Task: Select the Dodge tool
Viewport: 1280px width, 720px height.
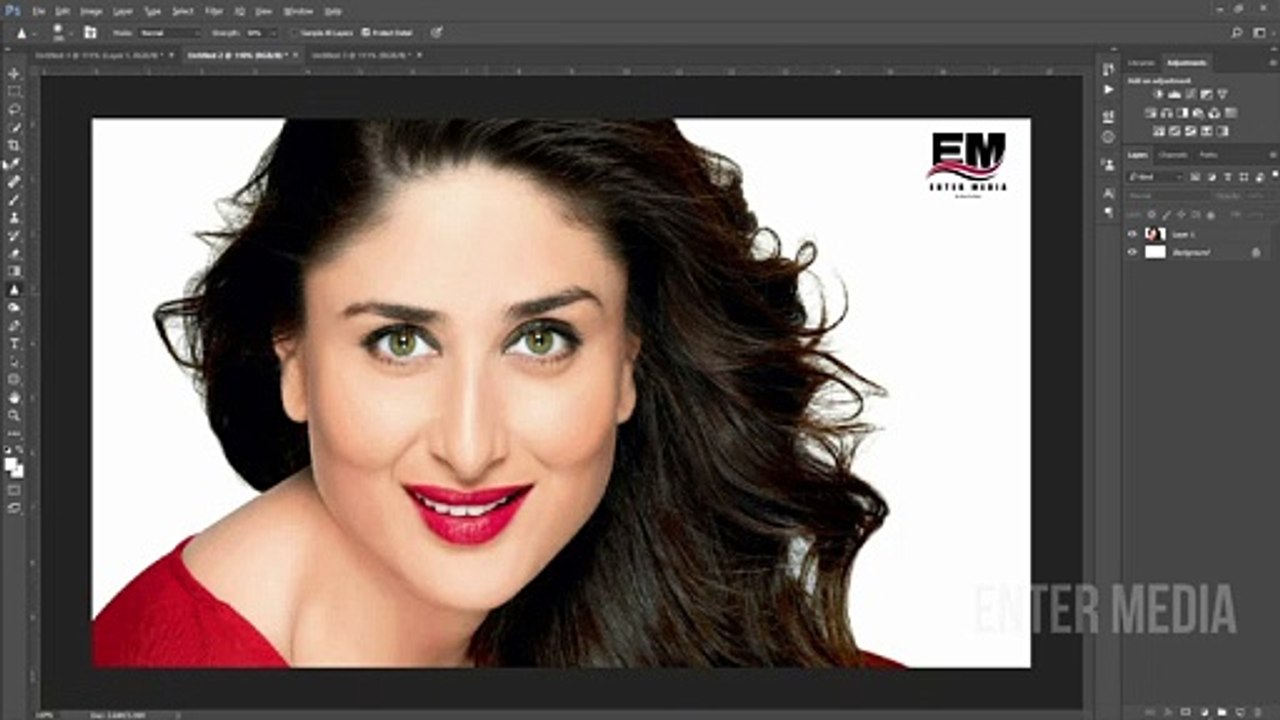Action: click(x=14, y=308)
